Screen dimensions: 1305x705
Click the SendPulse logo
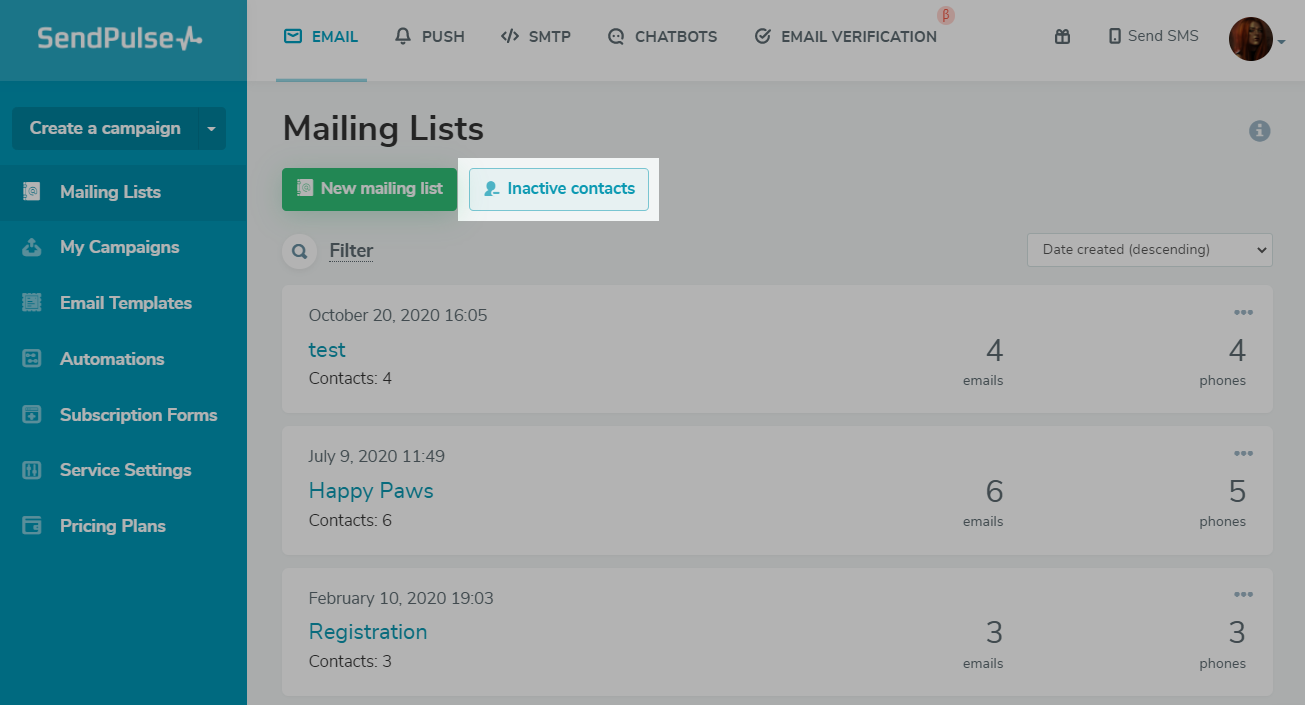pyautogui.click(x=120, y=38)
